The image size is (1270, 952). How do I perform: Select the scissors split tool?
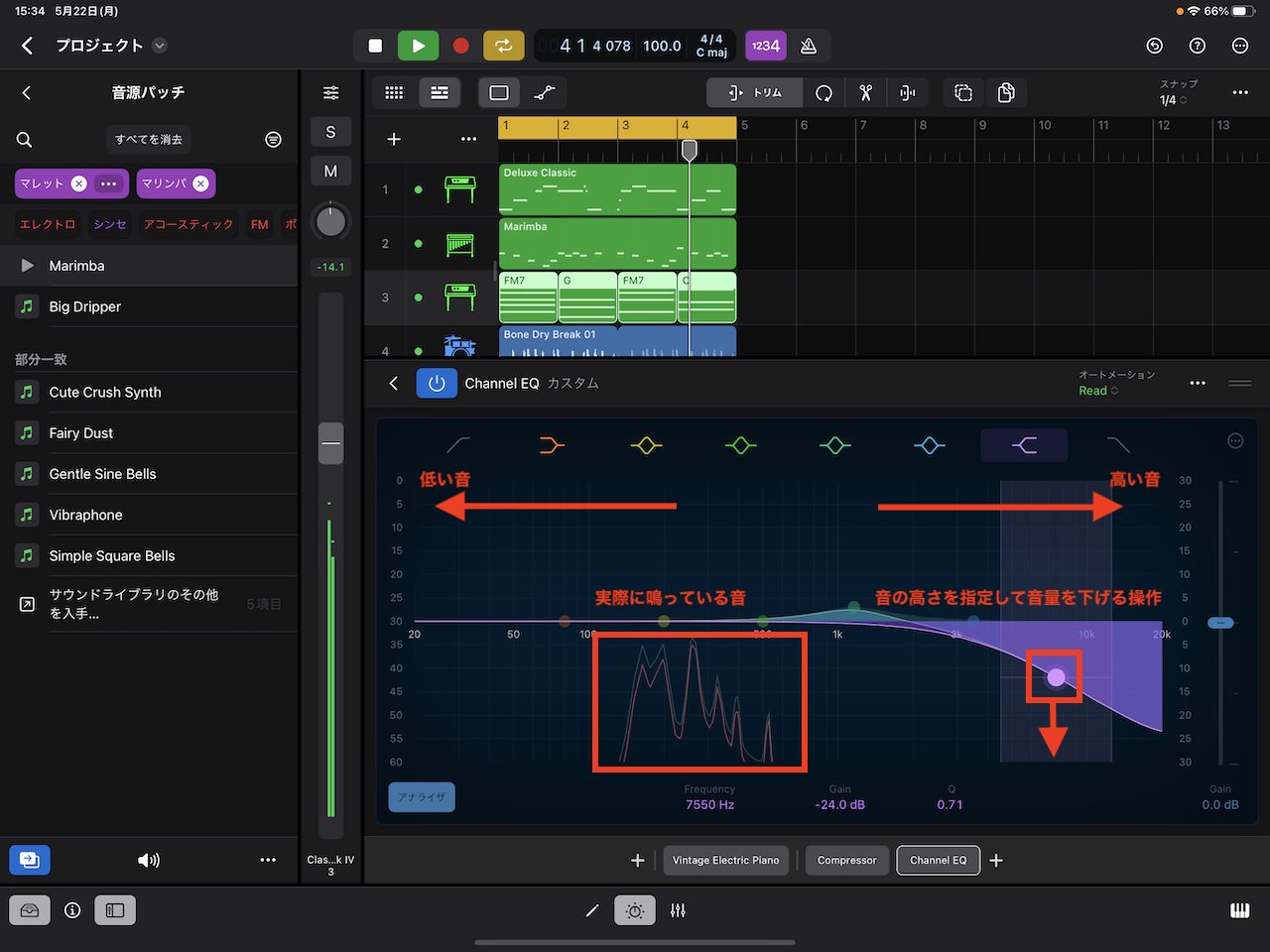coord(865,92)
